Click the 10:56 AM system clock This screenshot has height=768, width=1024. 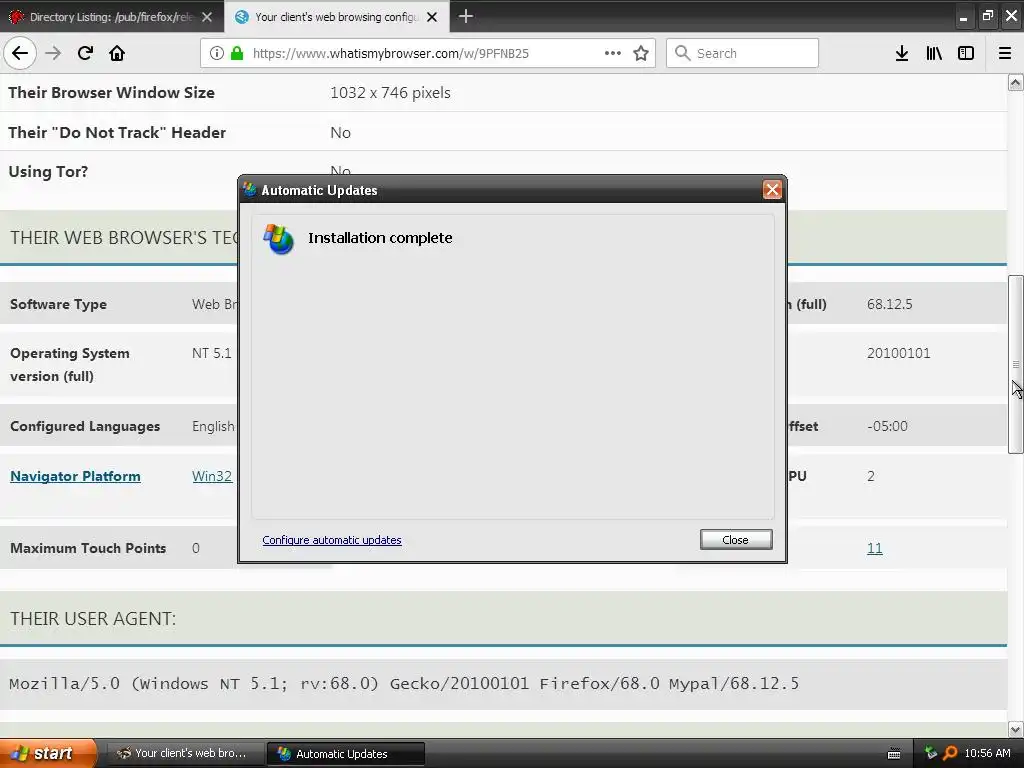[x=987, y=753]
